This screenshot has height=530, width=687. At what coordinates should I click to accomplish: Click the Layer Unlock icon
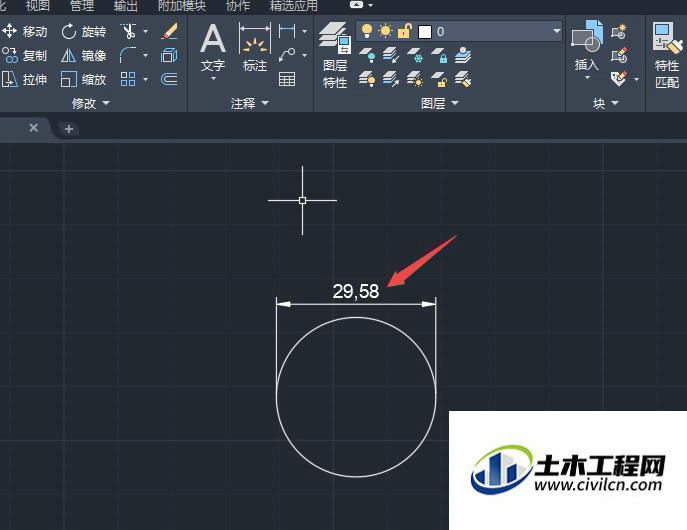(x=439, y=80)
